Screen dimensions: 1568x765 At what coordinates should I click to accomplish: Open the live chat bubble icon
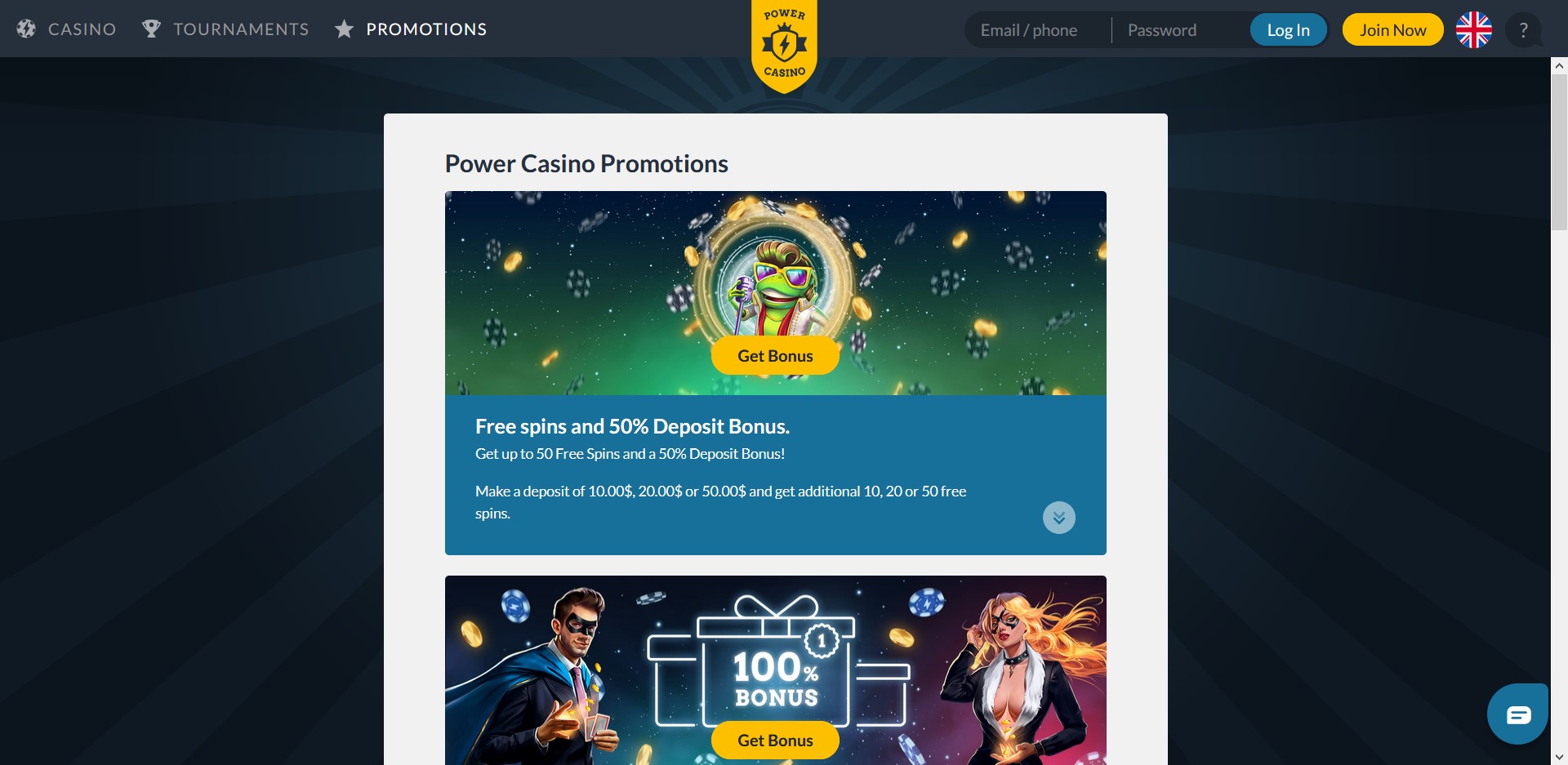point(1517,714)
